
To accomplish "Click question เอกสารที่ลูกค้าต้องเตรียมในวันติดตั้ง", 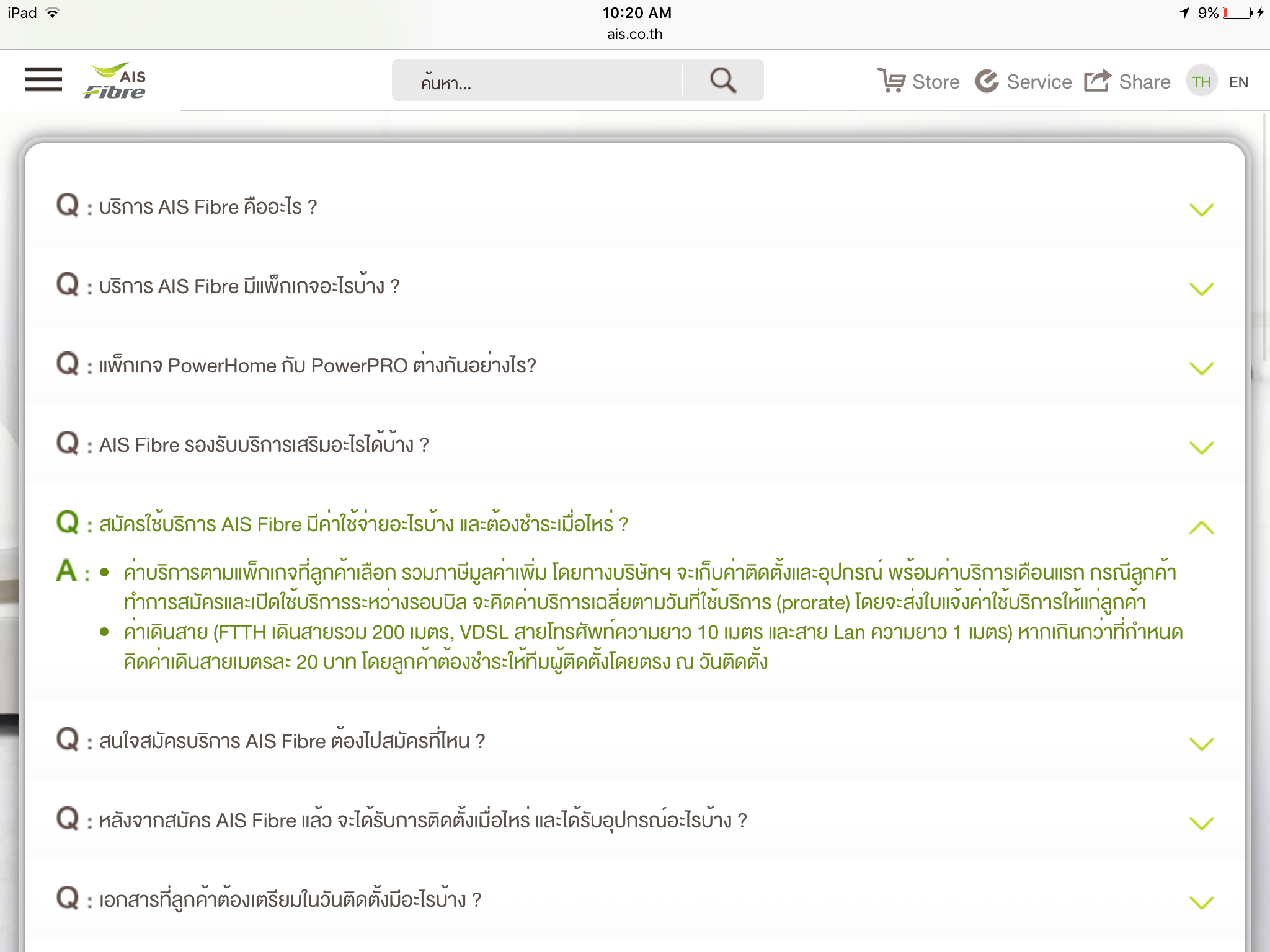I will pos(290,899).
